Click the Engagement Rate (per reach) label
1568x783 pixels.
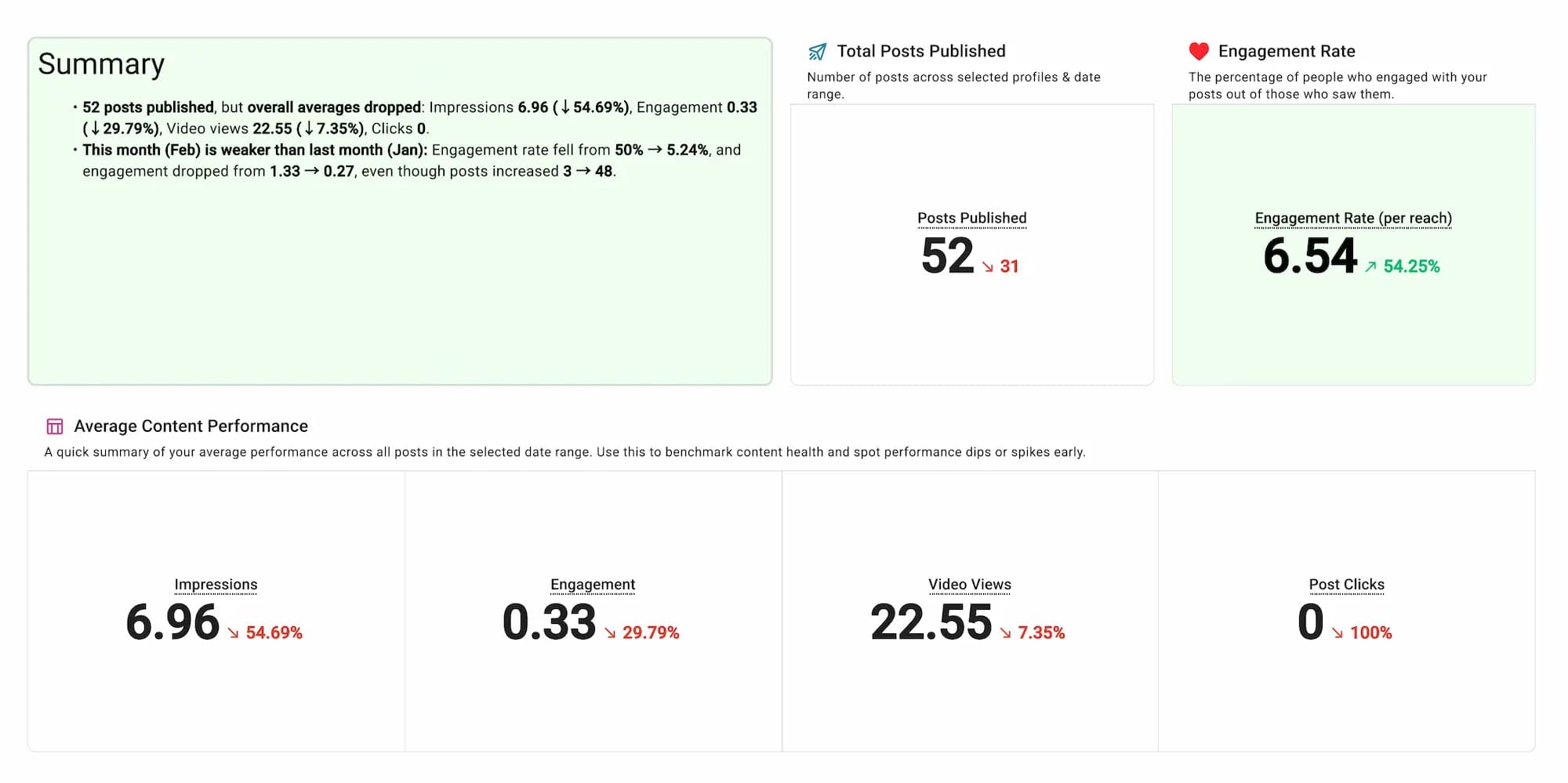click(1353, 218)
